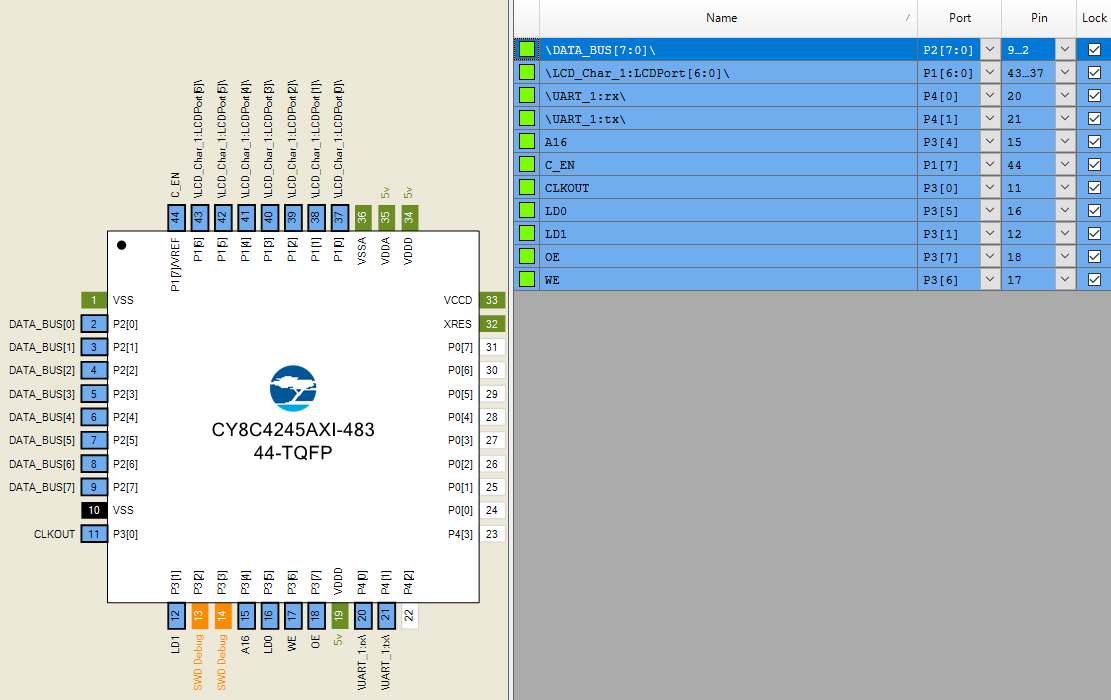Toggle Lock checkbox for \UART_1:rx\
Image resolution: width=1111 pixels, height=700 pixels.
tap(1094, 96)
